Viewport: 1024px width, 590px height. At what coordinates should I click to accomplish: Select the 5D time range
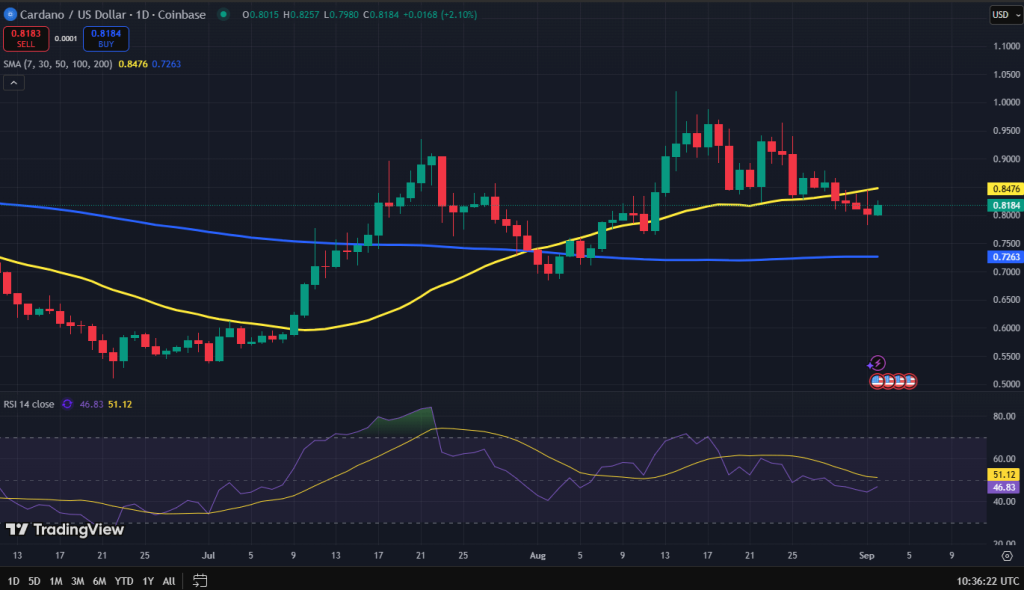[34, 581]
